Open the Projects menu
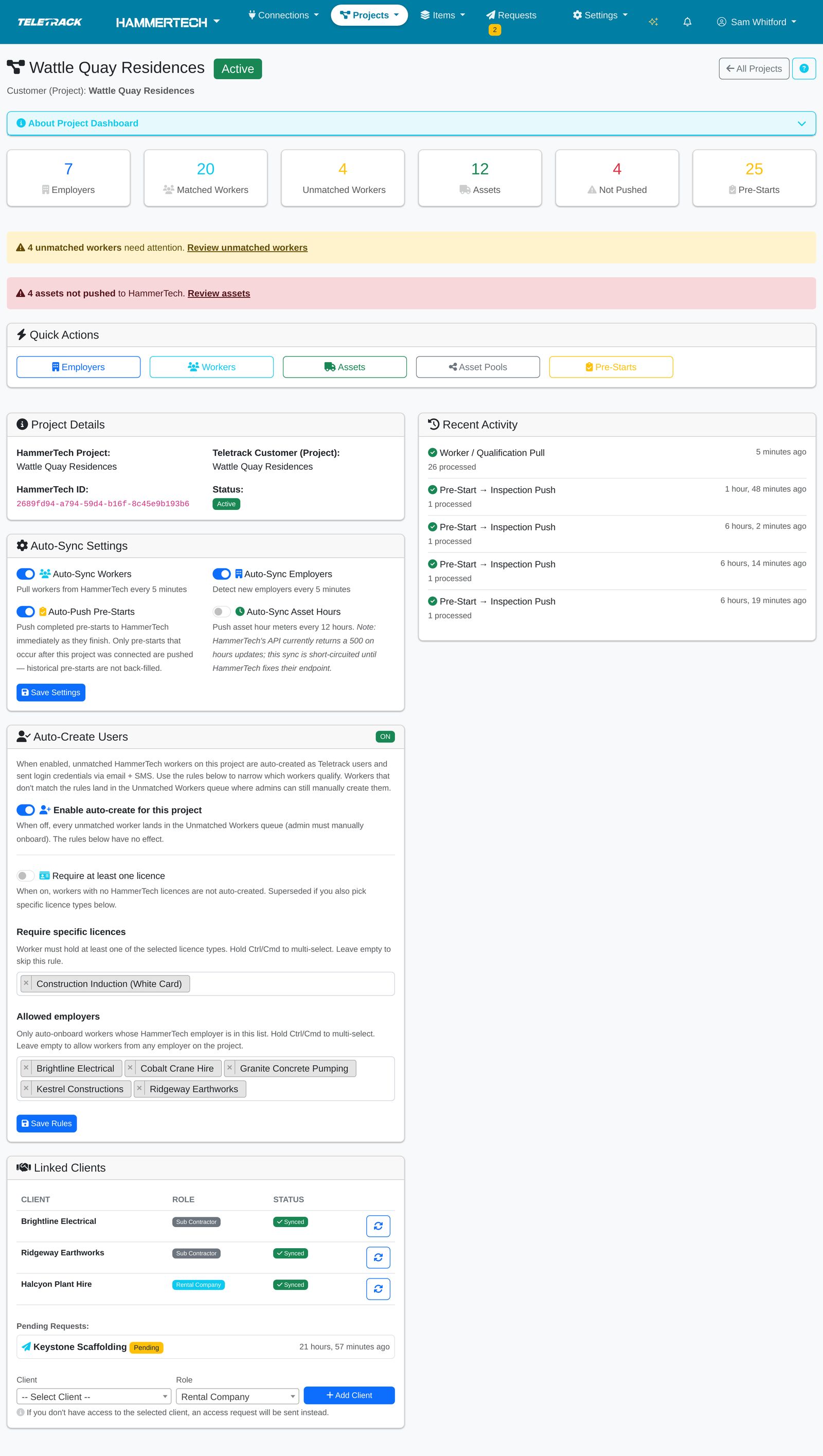This screenshot has width=823, height=1456. [x=369, y=15]
